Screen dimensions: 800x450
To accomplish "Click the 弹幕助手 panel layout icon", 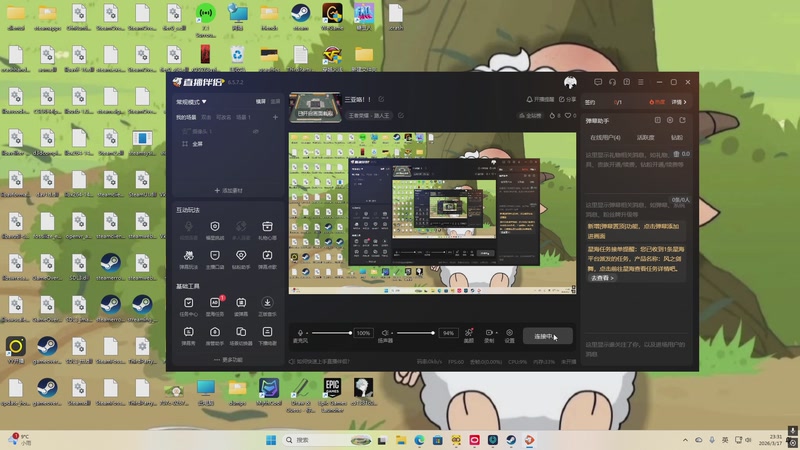I will click(658, 120).
